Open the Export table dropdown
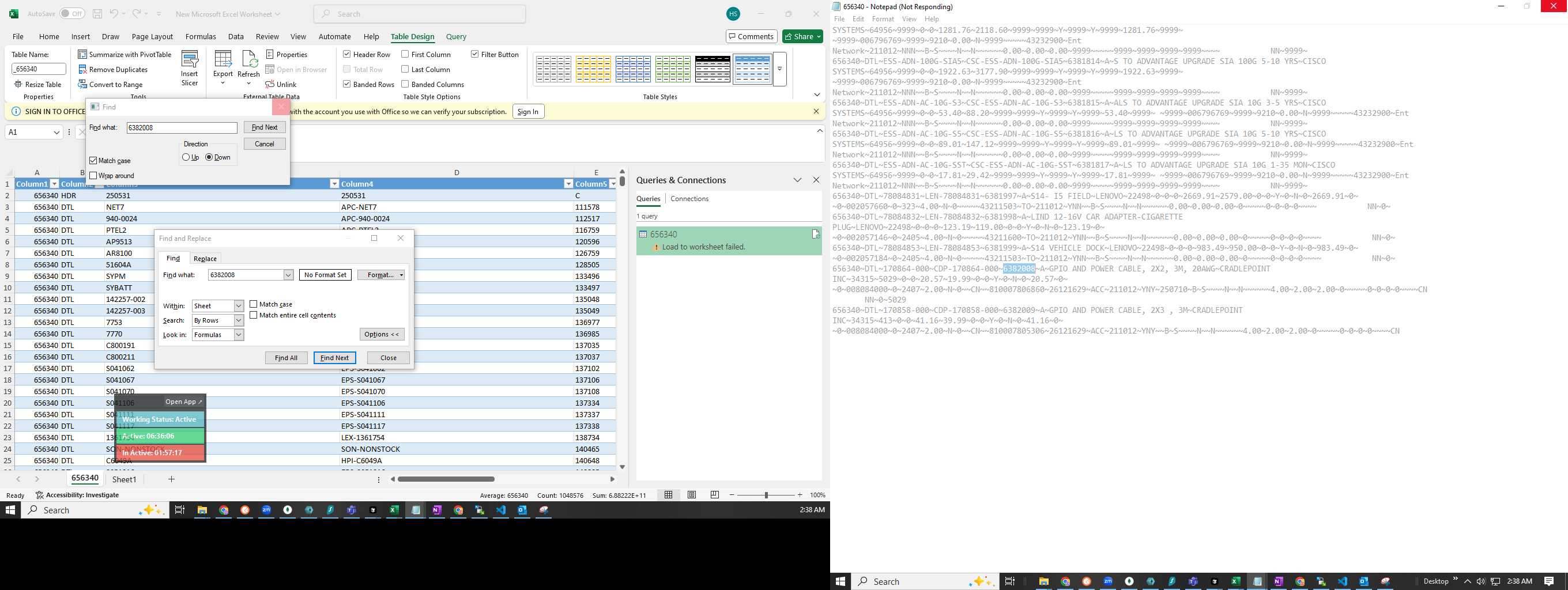Screen dimensions: 1568x590 223,83
